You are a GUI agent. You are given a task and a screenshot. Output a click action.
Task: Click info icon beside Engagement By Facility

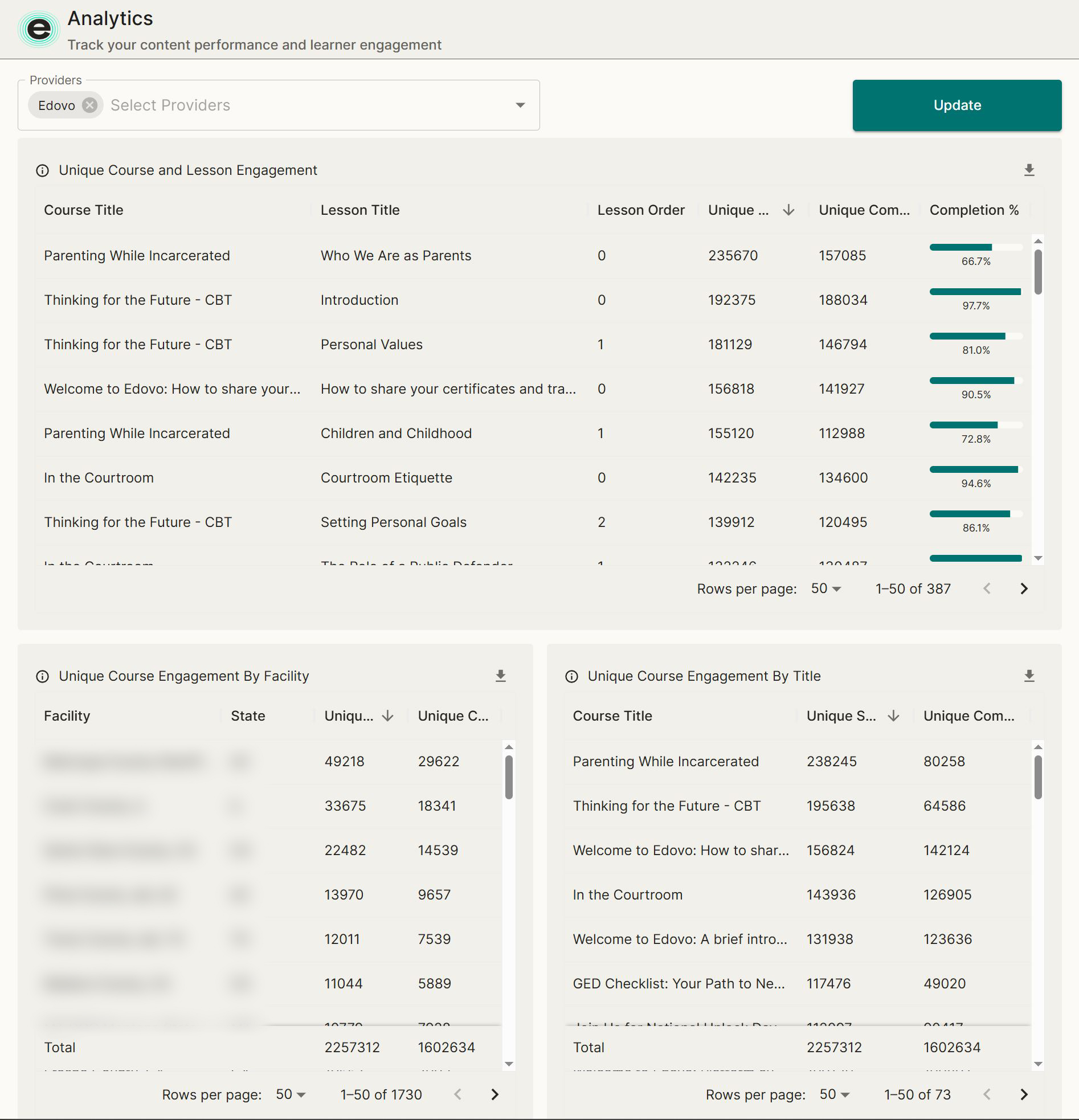point(42,677)
